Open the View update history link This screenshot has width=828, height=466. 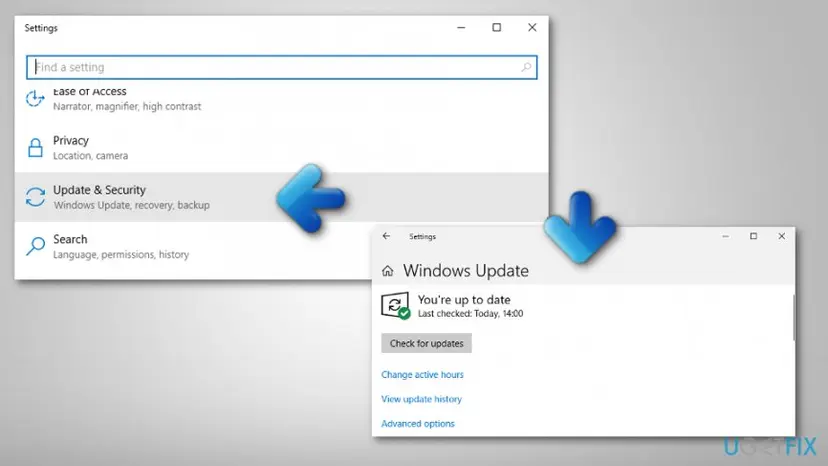pos(421,399)
